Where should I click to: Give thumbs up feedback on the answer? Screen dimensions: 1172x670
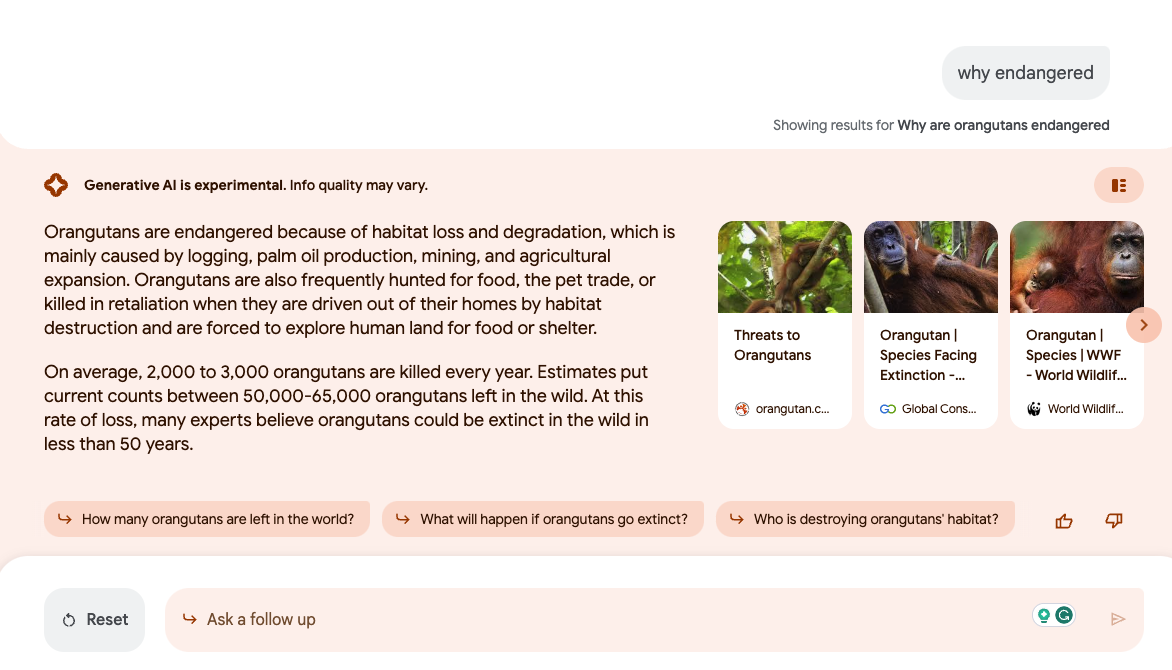1063,520
